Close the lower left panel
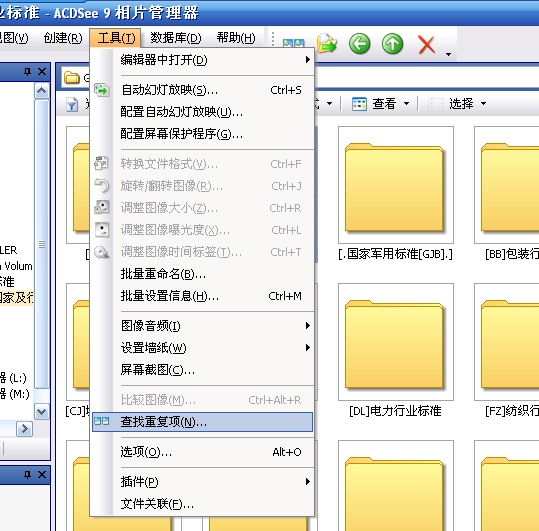The width and height of the screenshot is (539, 531). click(42, 475)
